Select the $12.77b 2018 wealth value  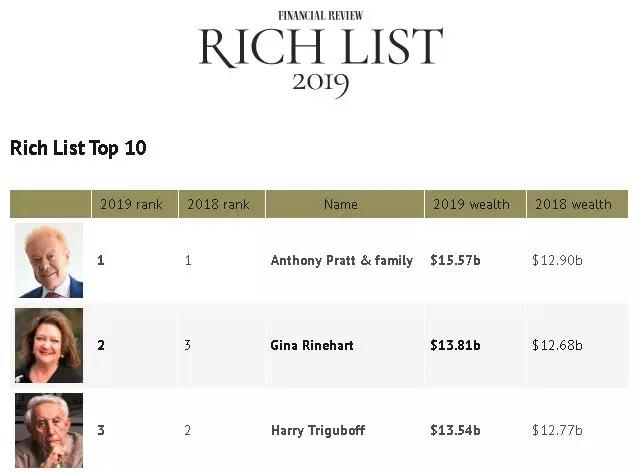[x=557, y=431]
